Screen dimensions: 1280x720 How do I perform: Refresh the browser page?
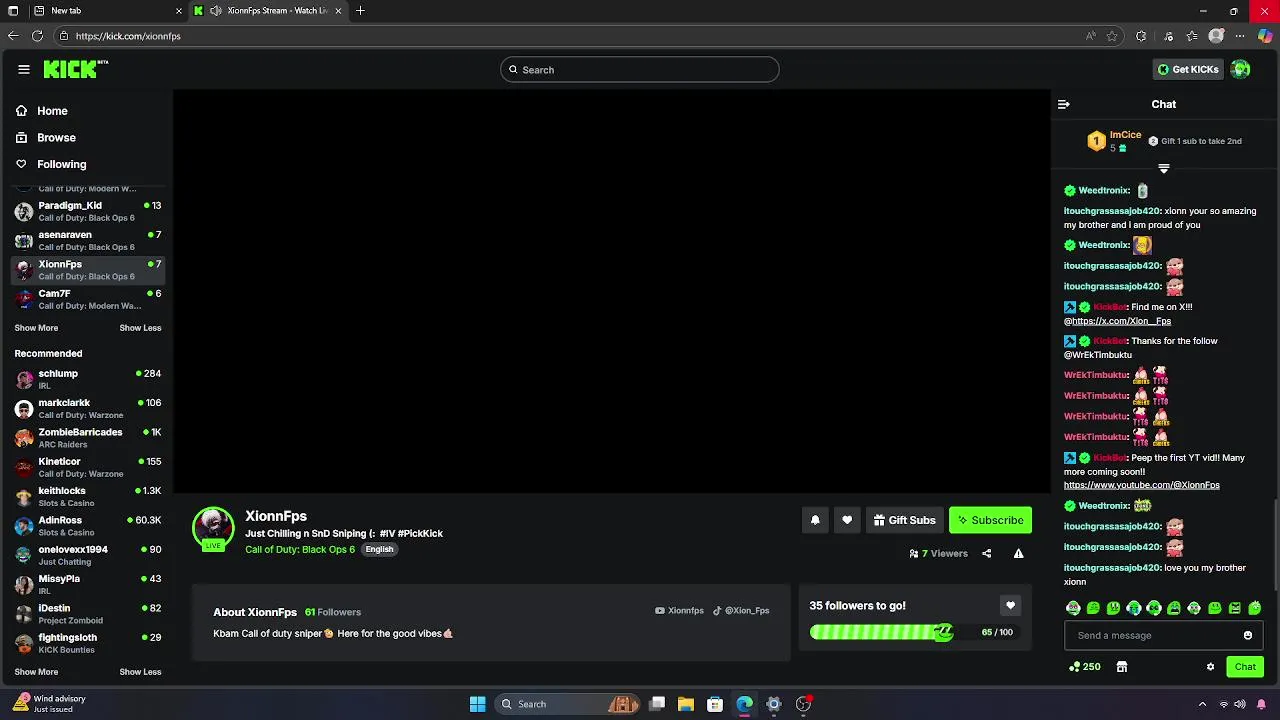[x=37, y=36]
